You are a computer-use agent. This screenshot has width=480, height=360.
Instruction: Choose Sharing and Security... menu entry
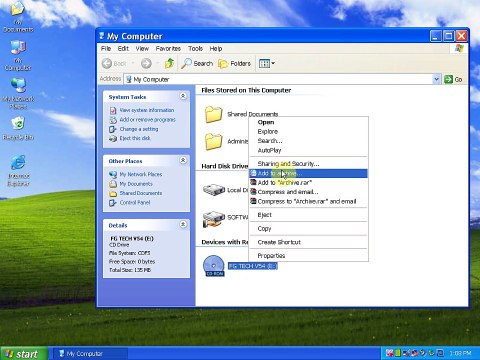308,164
